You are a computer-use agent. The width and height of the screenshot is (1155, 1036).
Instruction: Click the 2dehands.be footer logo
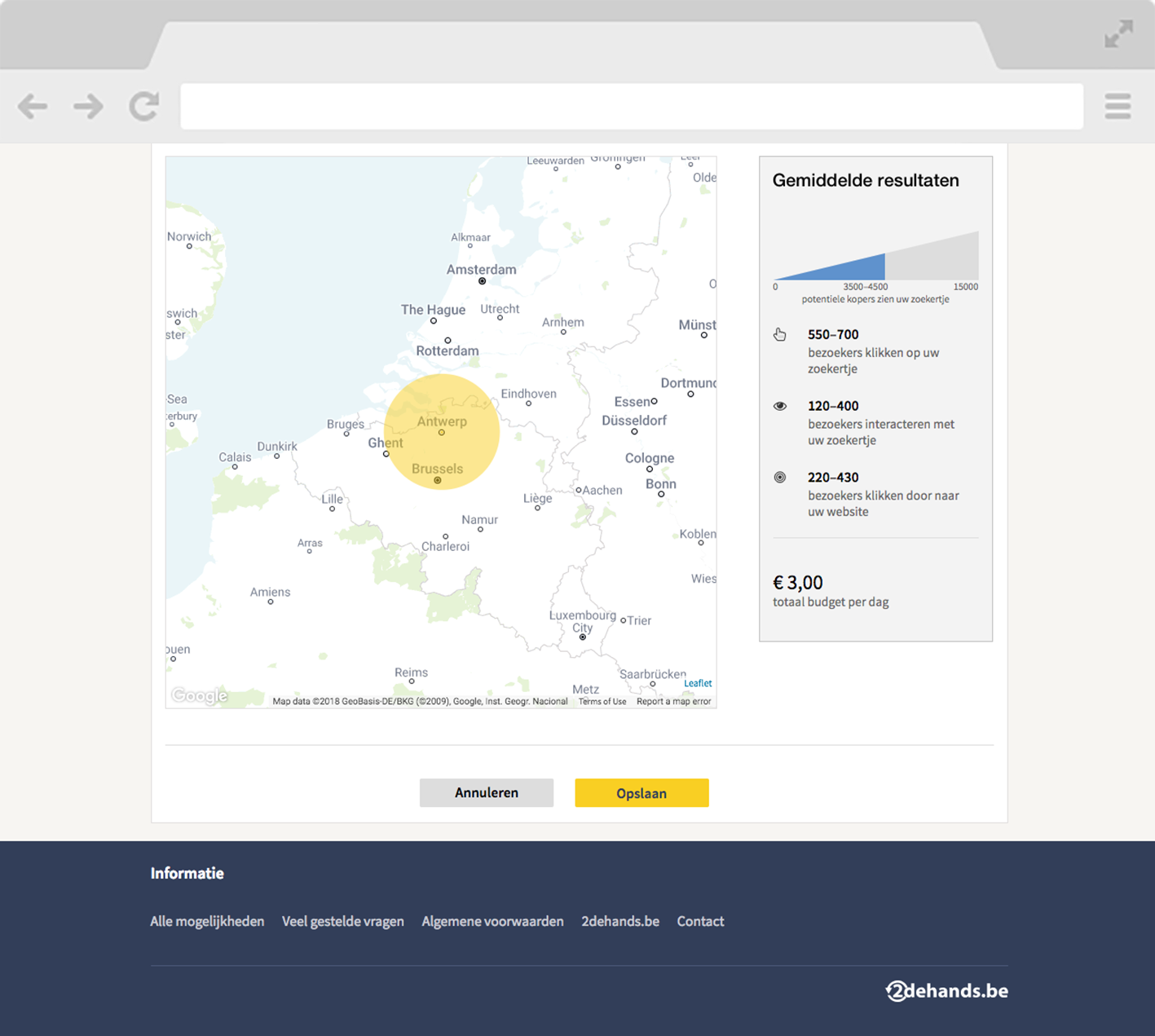pyautogui.click(x=946, y=990)
